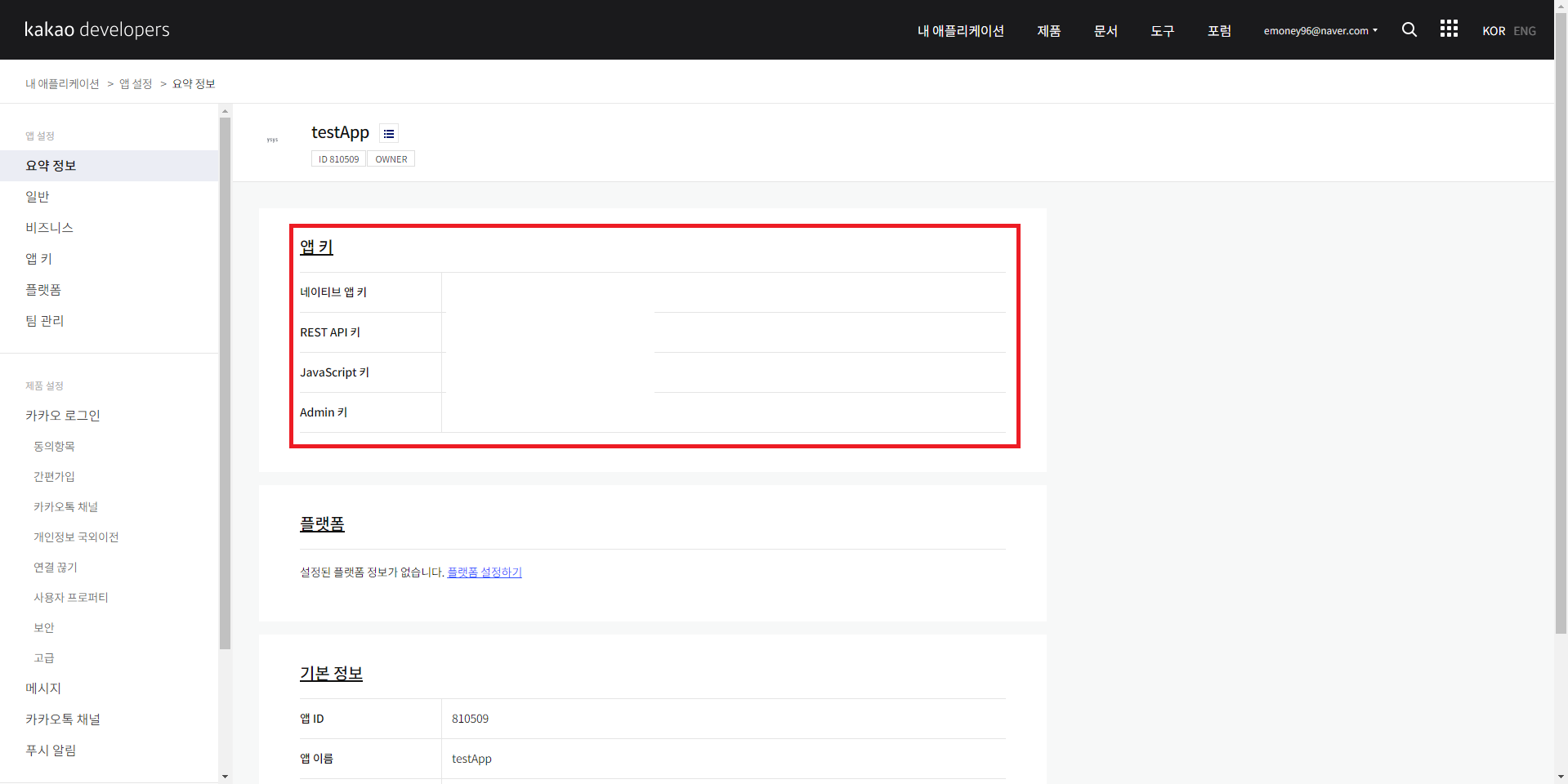Click the sidebar scrollbar thumb
The width and height of the screenshot is (1568, 784).
pyautogui.click(x=225, y=384)
